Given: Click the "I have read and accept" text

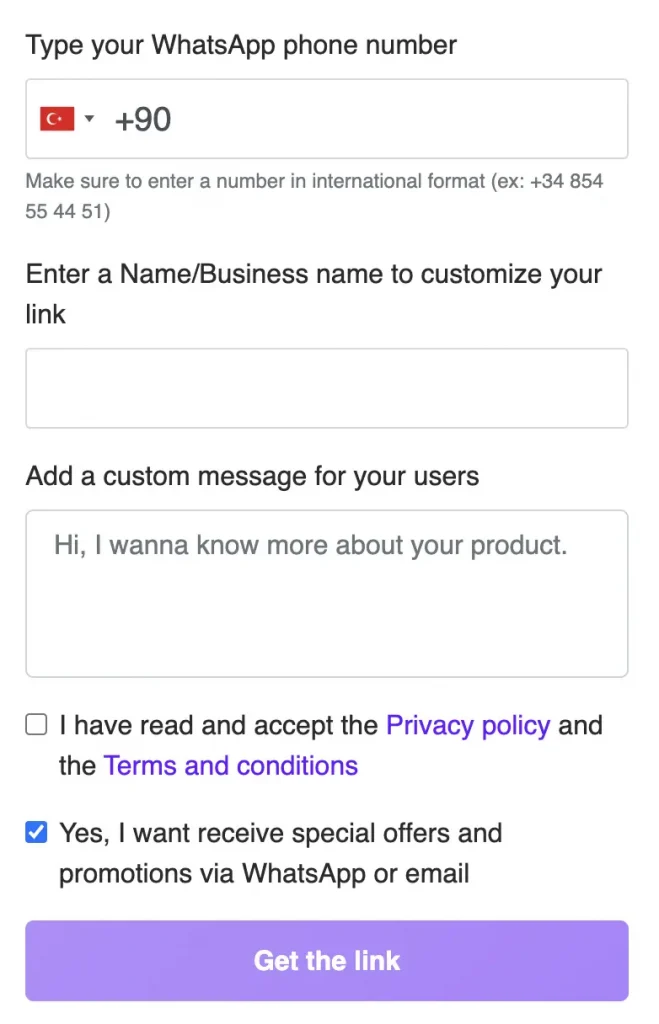Looking at the screenshot, I should click(219, 726).
